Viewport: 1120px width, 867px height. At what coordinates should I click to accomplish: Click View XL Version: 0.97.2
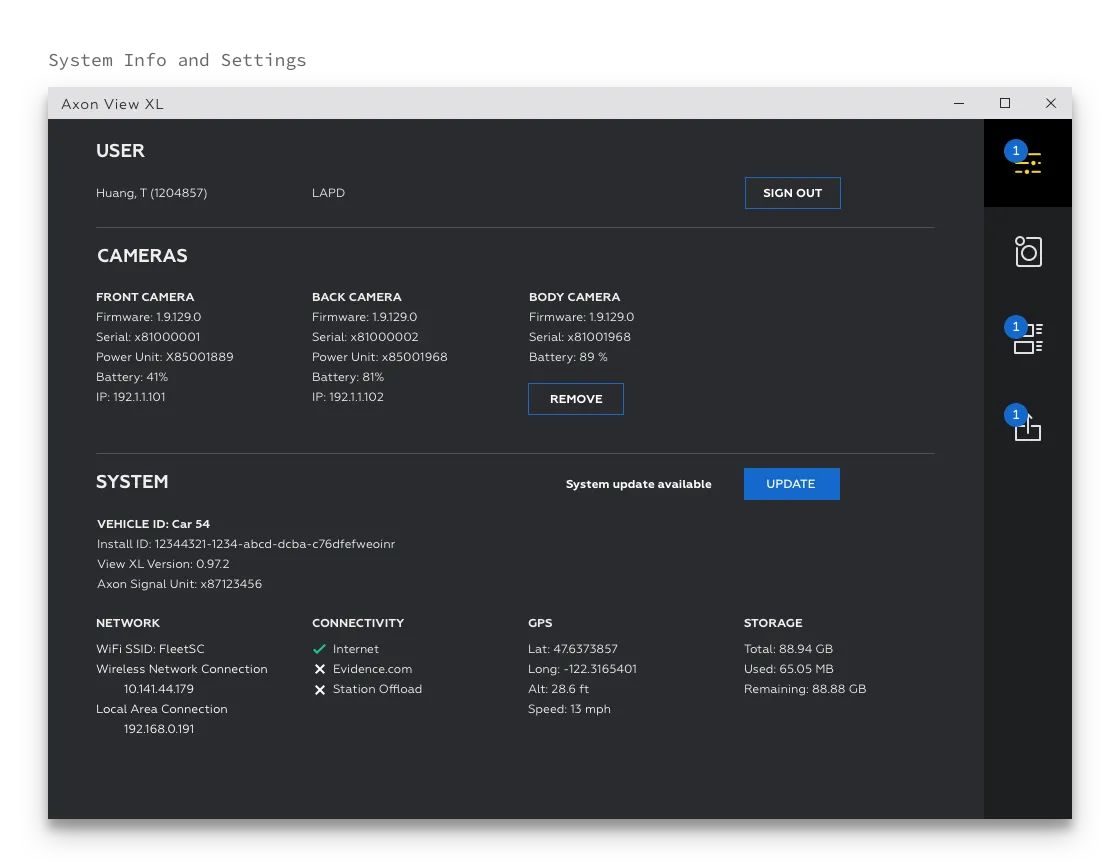coord(163,563)
